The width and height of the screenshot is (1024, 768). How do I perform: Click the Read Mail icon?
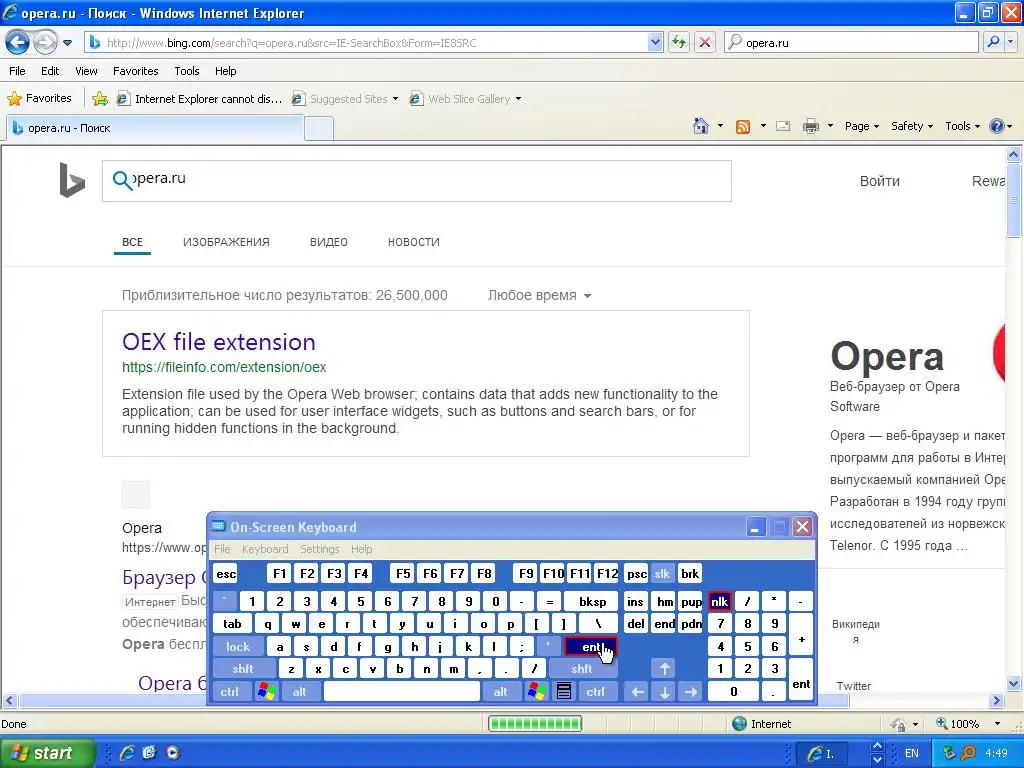[783, 126]
